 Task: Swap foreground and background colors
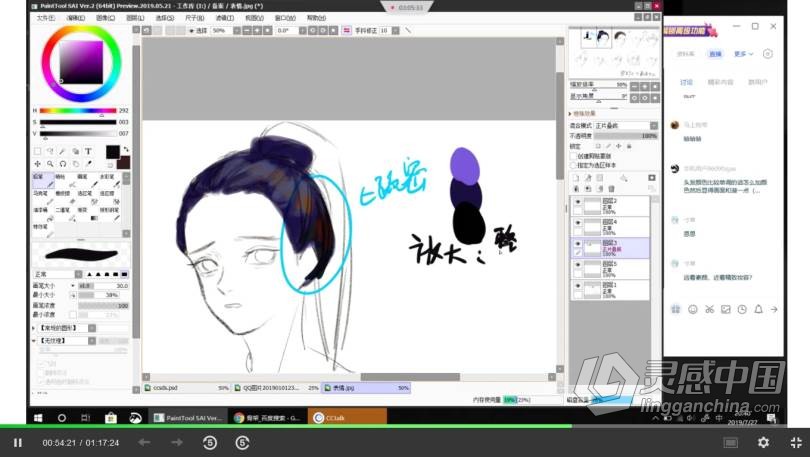click(x=126, y=149)
